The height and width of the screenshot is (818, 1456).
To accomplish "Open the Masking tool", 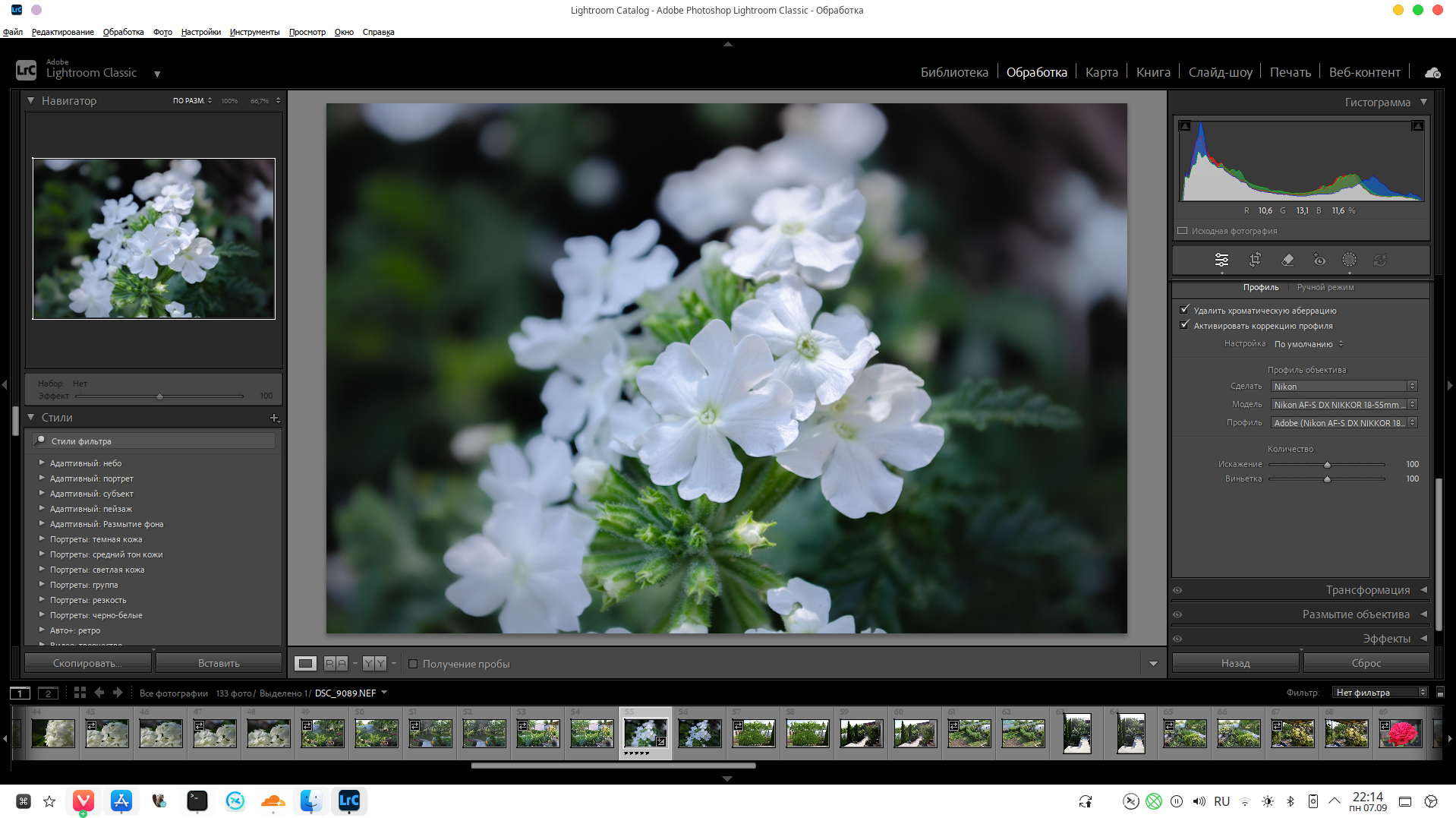I will 1349,261.
